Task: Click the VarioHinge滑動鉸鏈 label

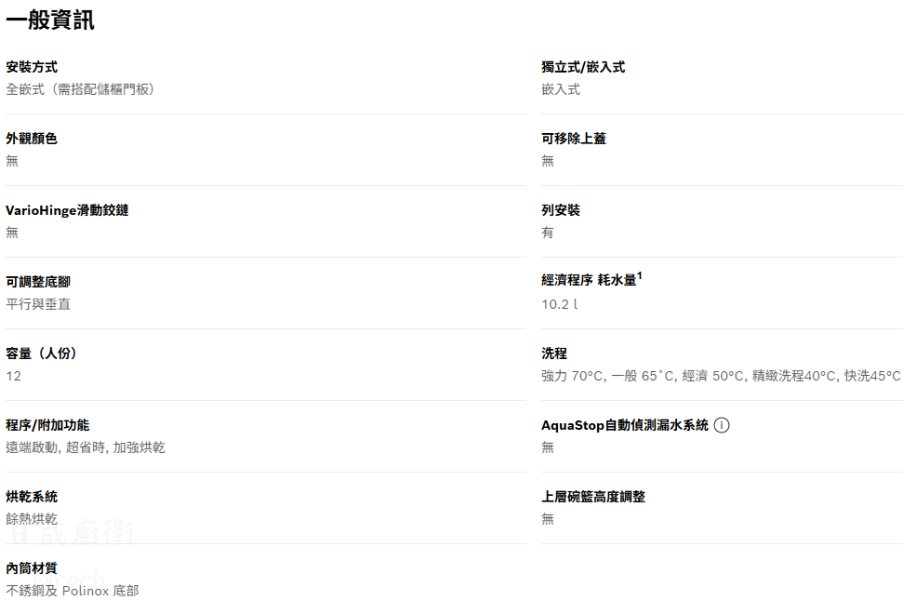Action: coord(67,210)
